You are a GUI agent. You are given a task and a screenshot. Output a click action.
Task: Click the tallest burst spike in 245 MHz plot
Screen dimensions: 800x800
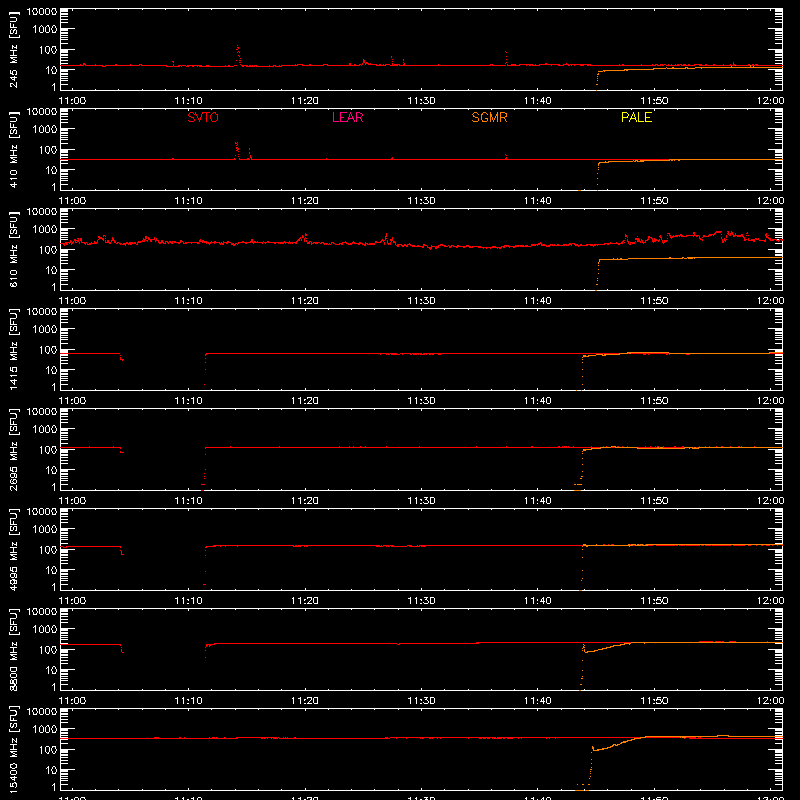click(238, 55)
